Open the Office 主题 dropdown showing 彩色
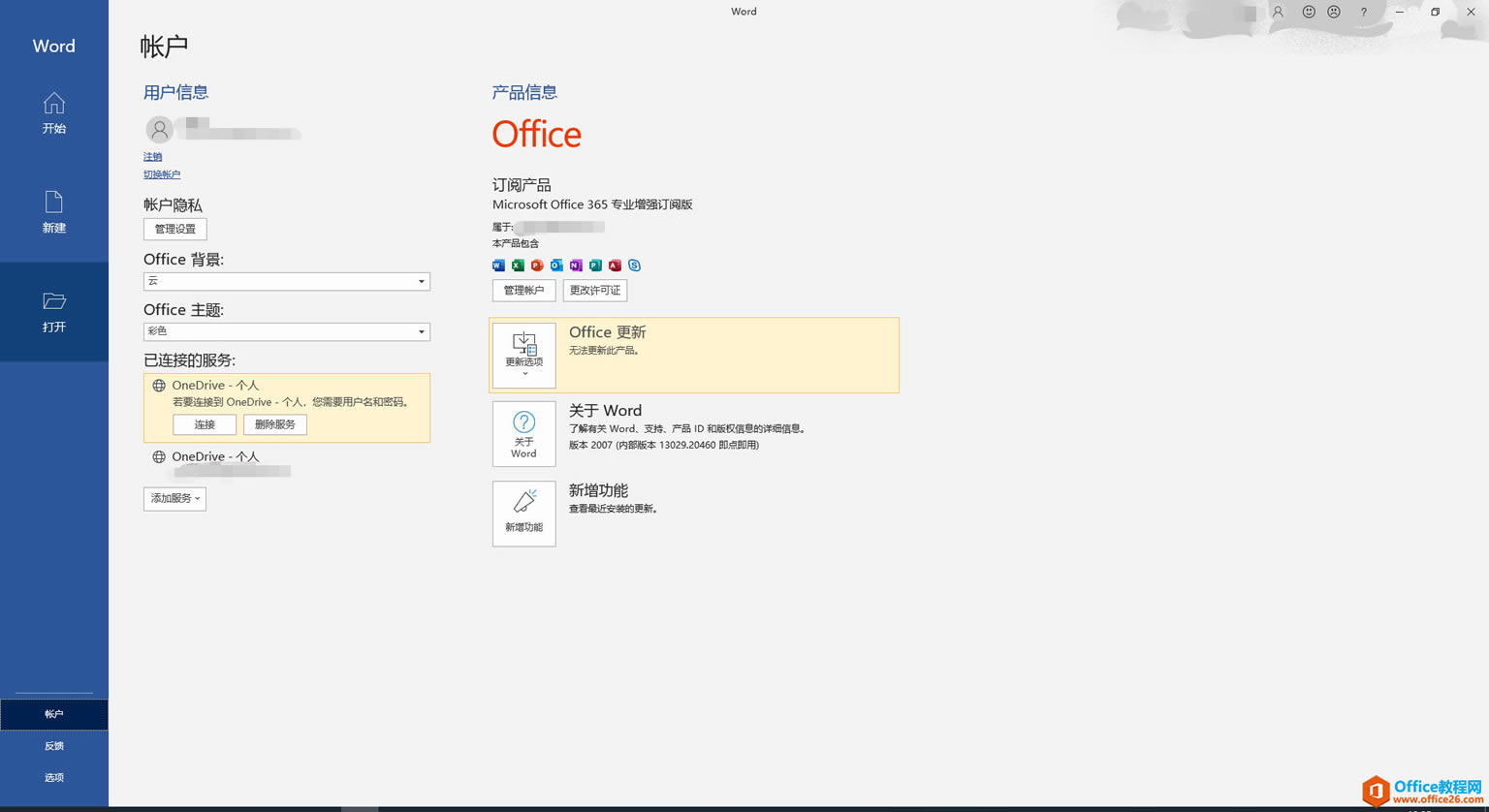Screen dimensions: 1489x812 (421, 331)
